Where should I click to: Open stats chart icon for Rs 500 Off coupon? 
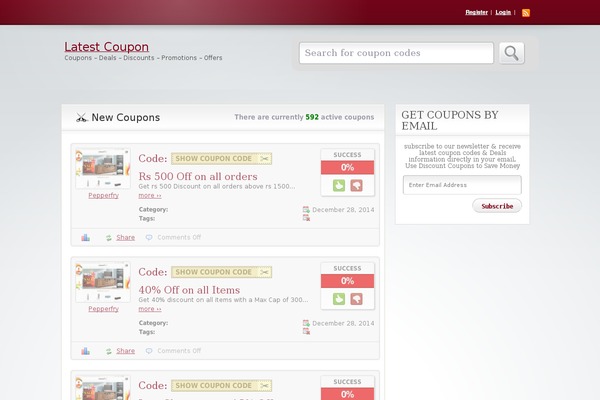click(x=85, y=237)
